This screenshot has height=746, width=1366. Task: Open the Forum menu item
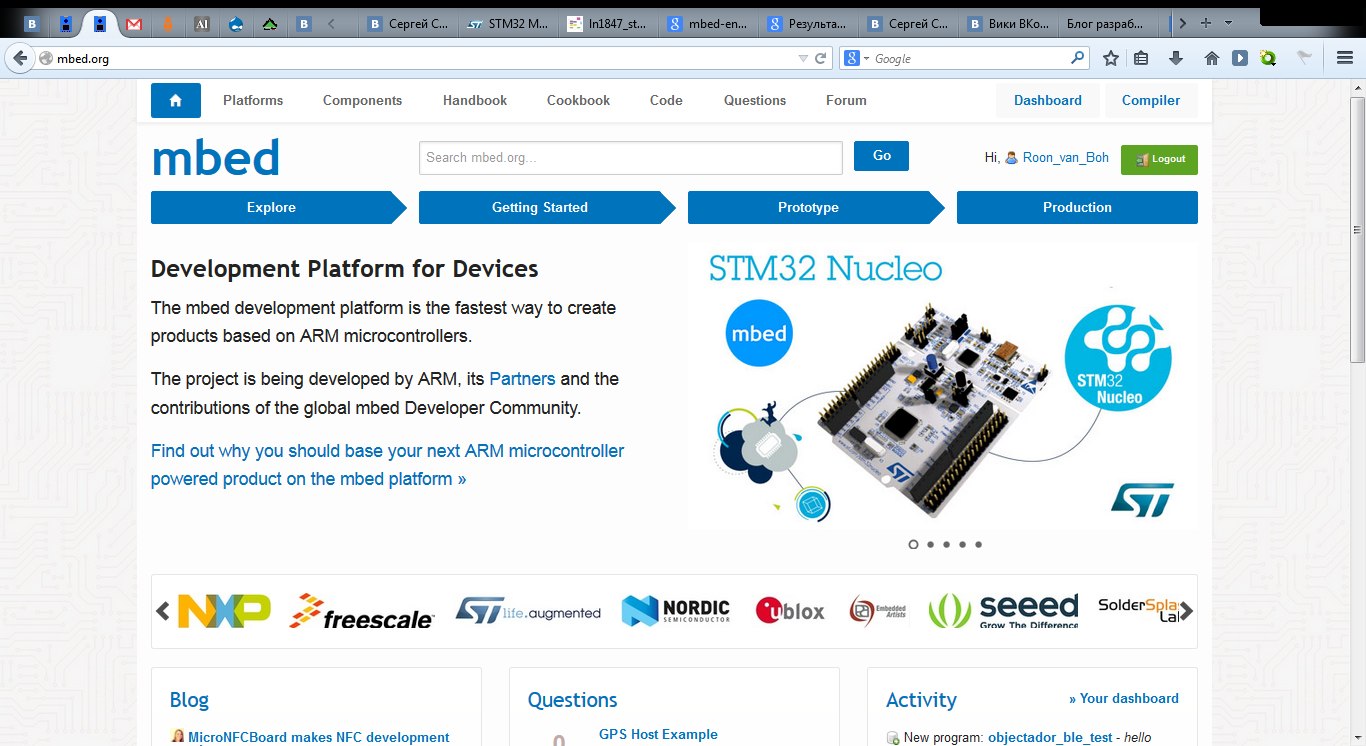[x=846, y=100]
